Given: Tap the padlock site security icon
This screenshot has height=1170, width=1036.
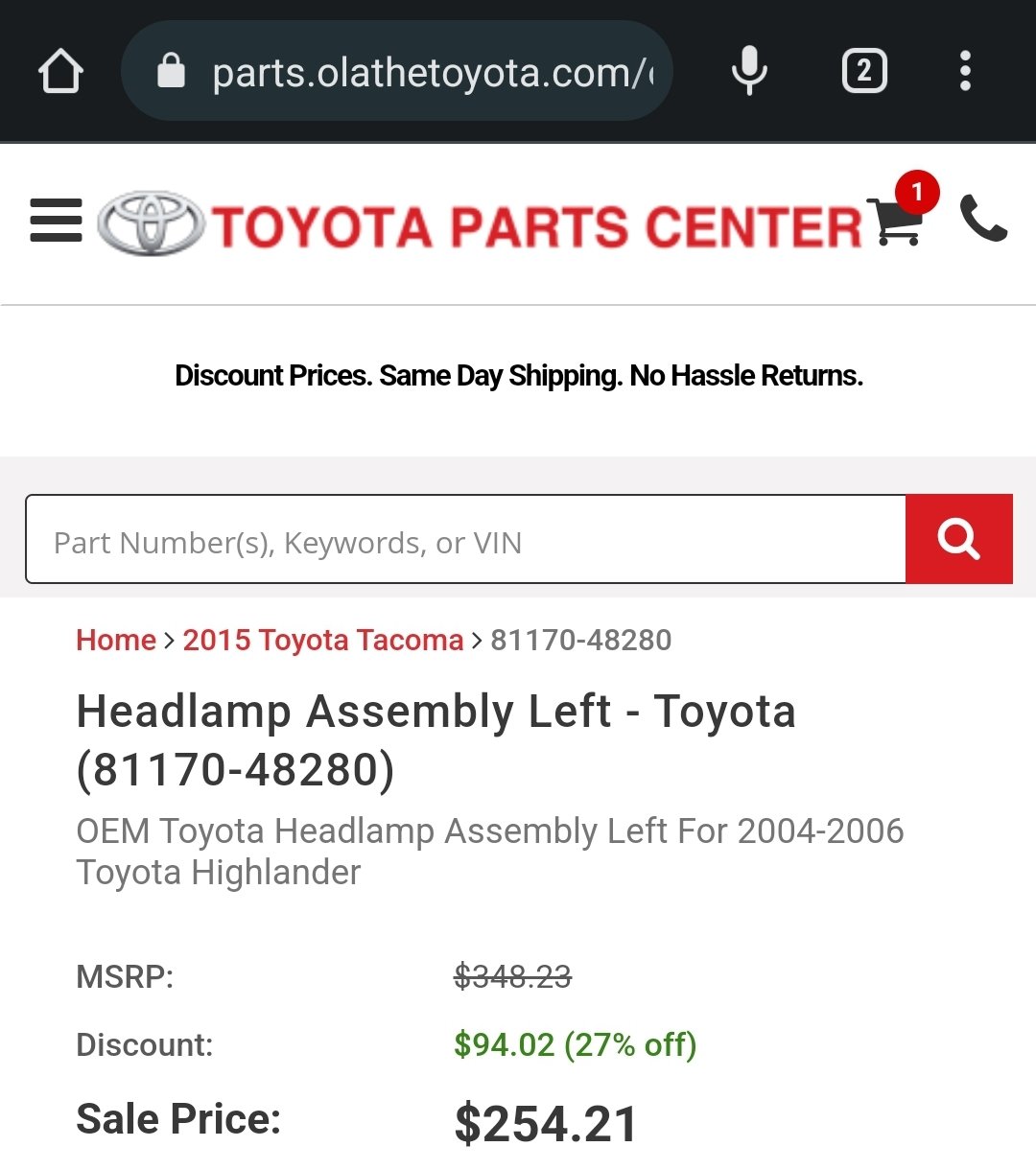Looking at the screenshot, I should point(171,71).
